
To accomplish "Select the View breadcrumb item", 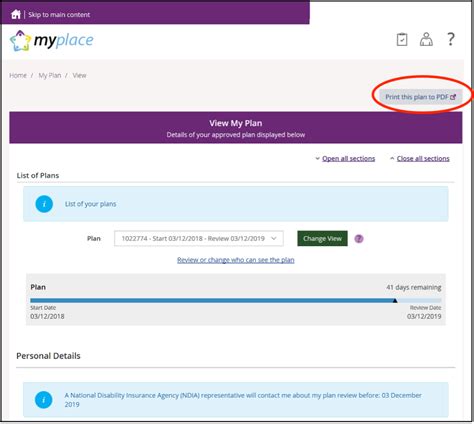I will [x=79, y=75].
